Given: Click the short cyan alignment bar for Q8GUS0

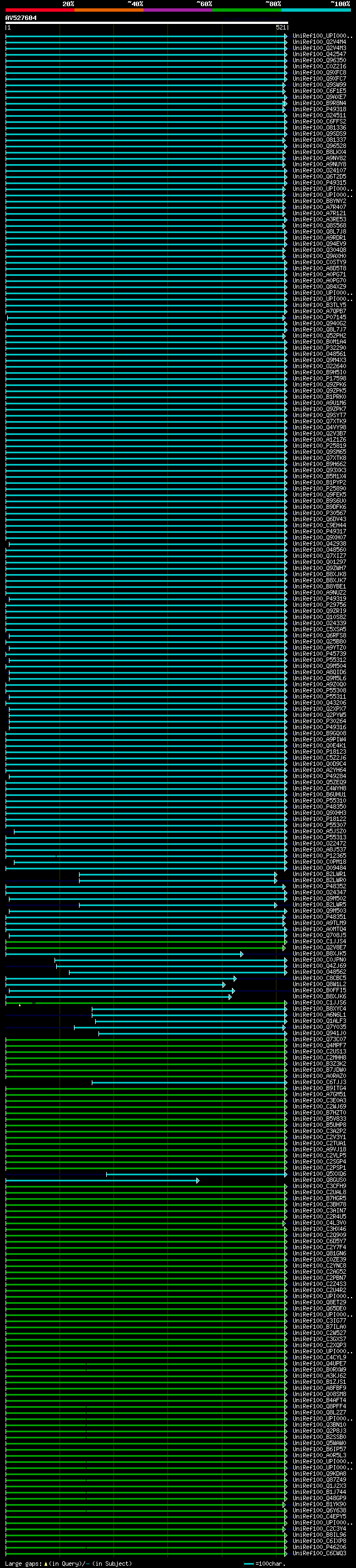Looking at the screenshot, I should [x=102, y=1180].
